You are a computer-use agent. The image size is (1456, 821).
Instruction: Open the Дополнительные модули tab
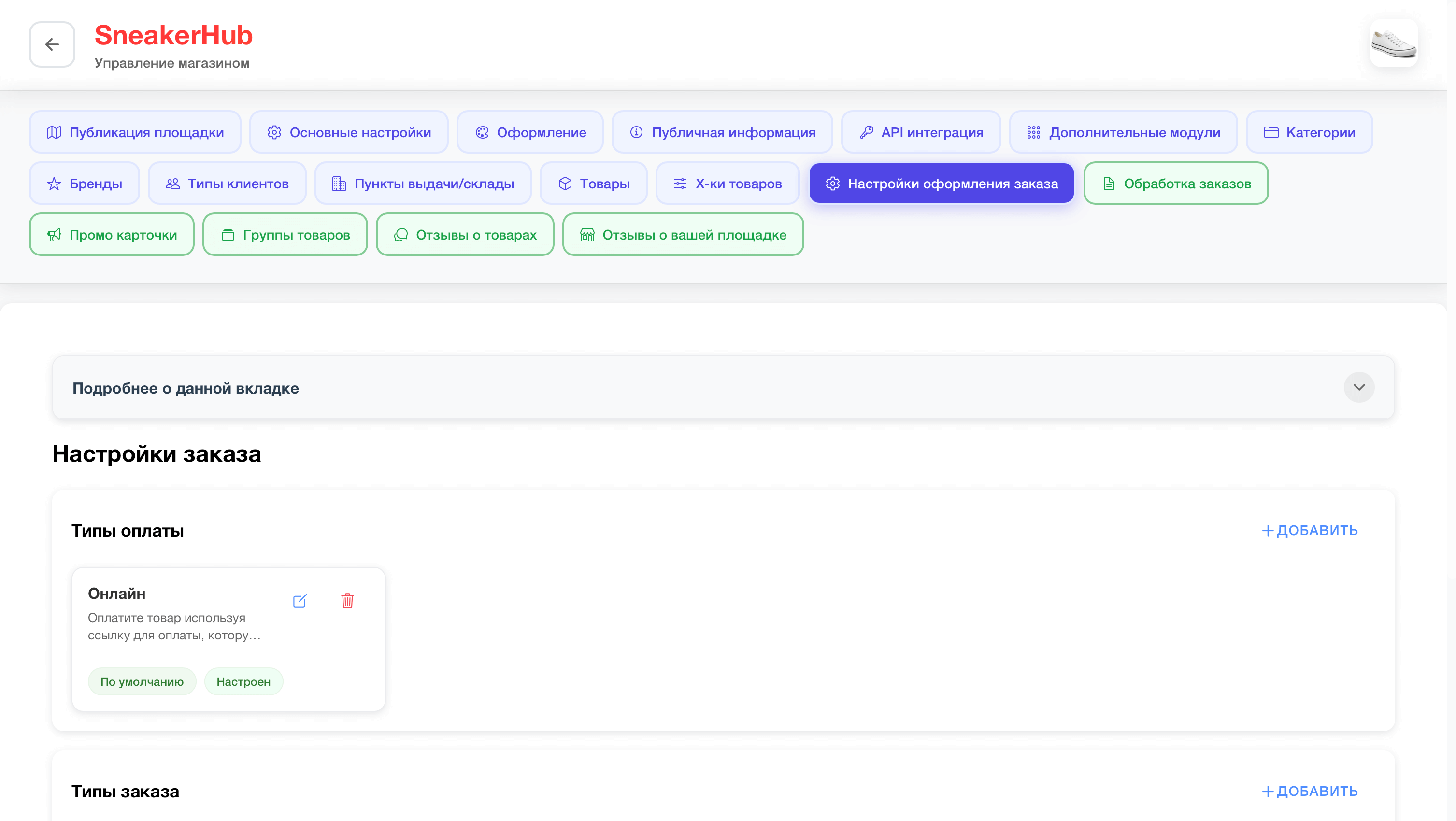(1123, 132)
